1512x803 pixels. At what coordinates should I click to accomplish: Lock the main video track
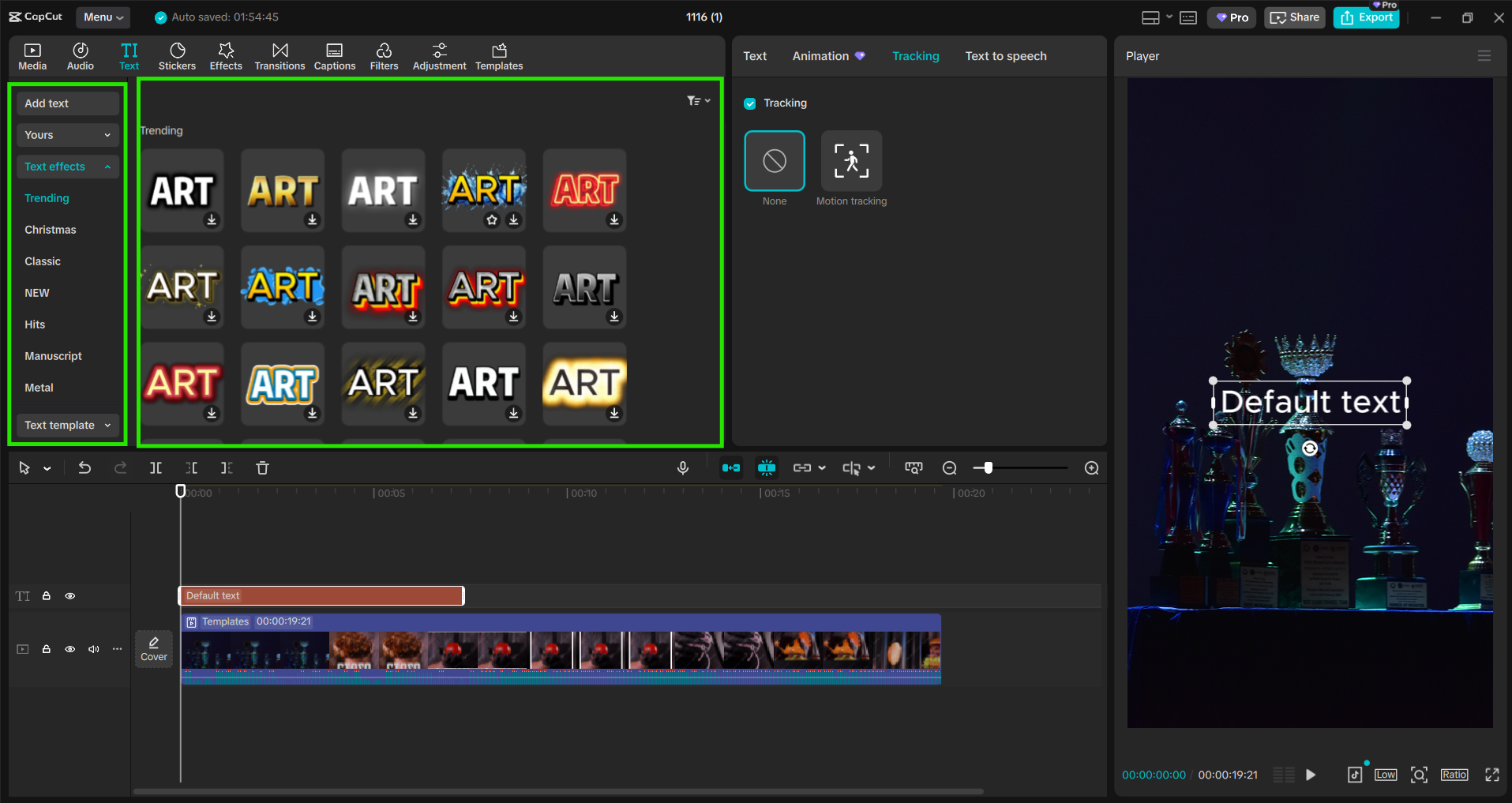click(x=47, y=649)
